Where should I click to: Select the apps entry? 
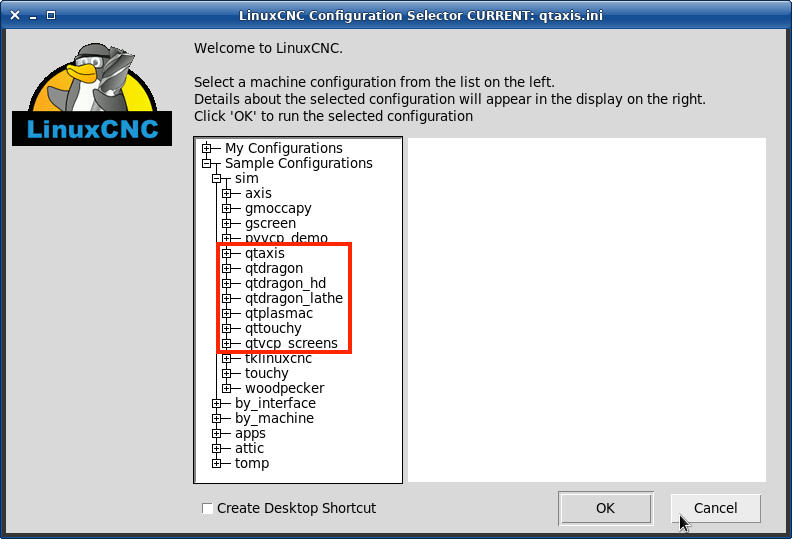pos(250,433)
